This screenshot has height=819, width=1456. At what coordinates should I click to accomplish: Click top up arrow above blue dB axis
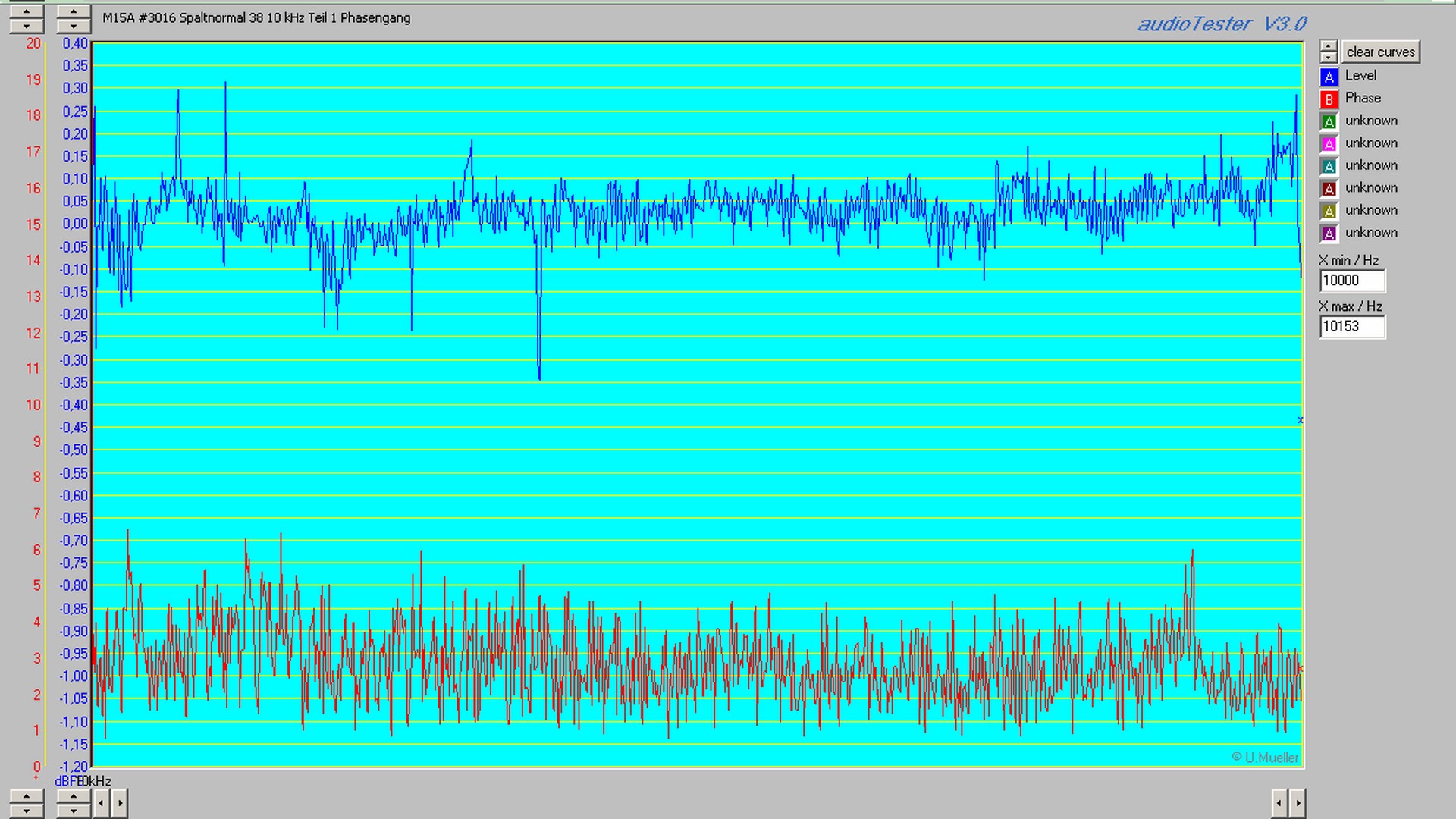[74, 12]
